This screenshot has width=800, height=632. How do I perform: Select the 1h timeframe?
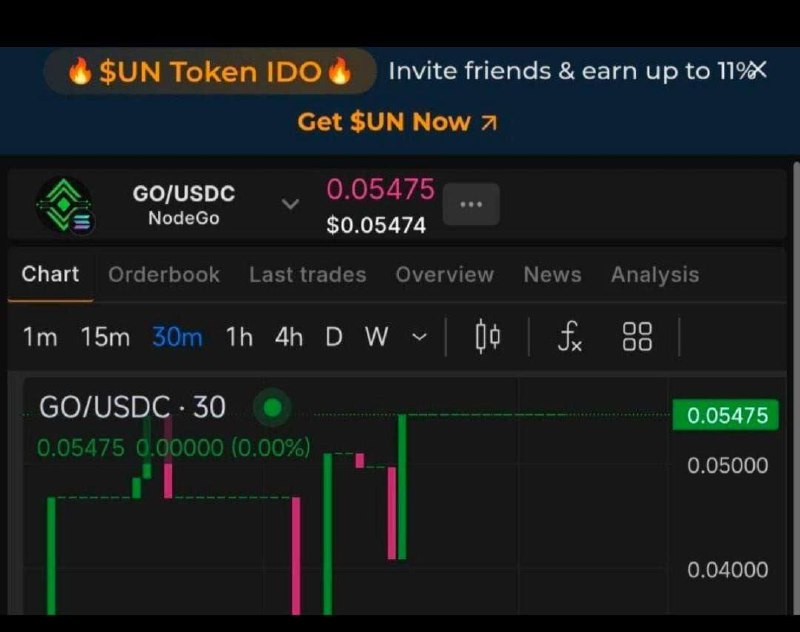coord(239,337)
